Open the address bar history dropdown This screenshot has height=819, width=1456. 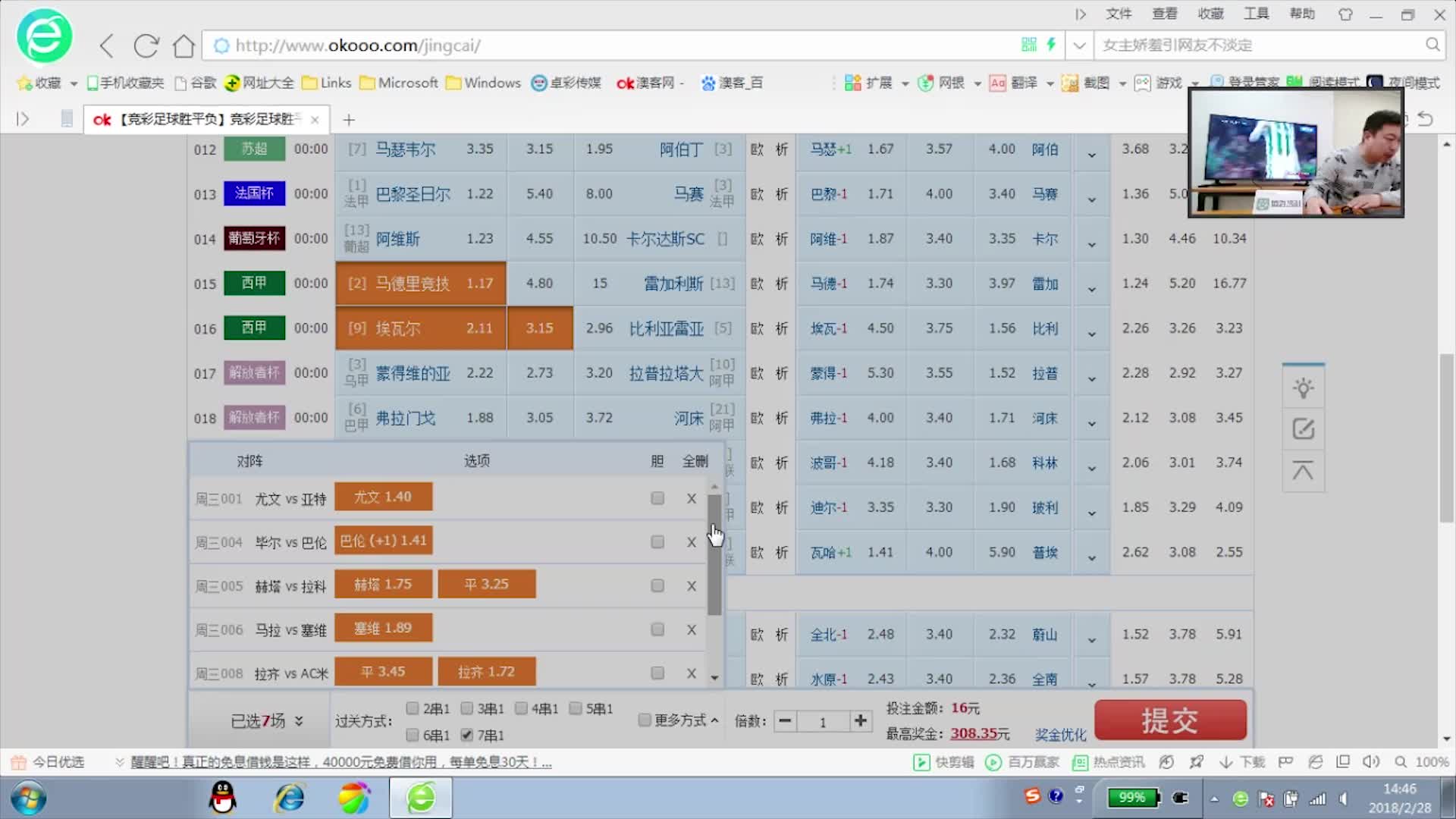pos(1079,45)
